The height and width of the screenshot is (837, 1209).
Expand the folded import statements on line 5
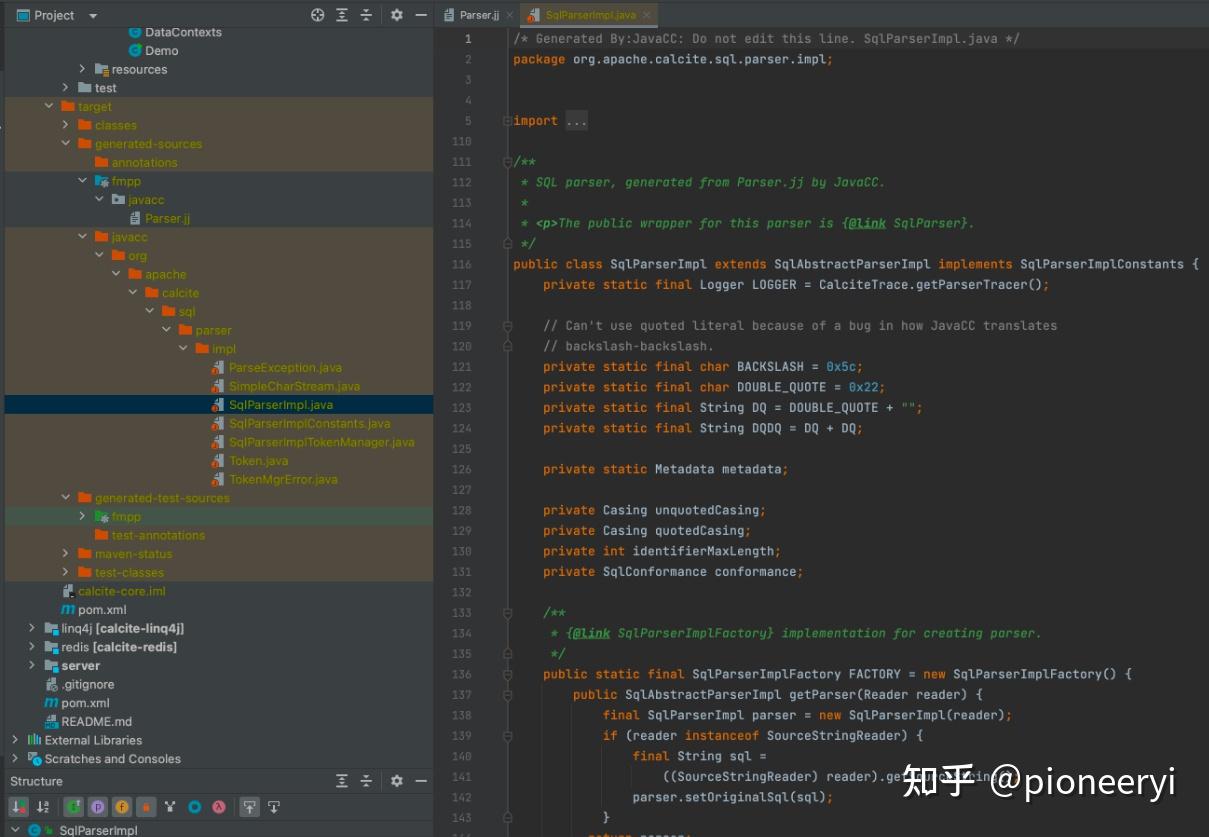tap(576, 120)
